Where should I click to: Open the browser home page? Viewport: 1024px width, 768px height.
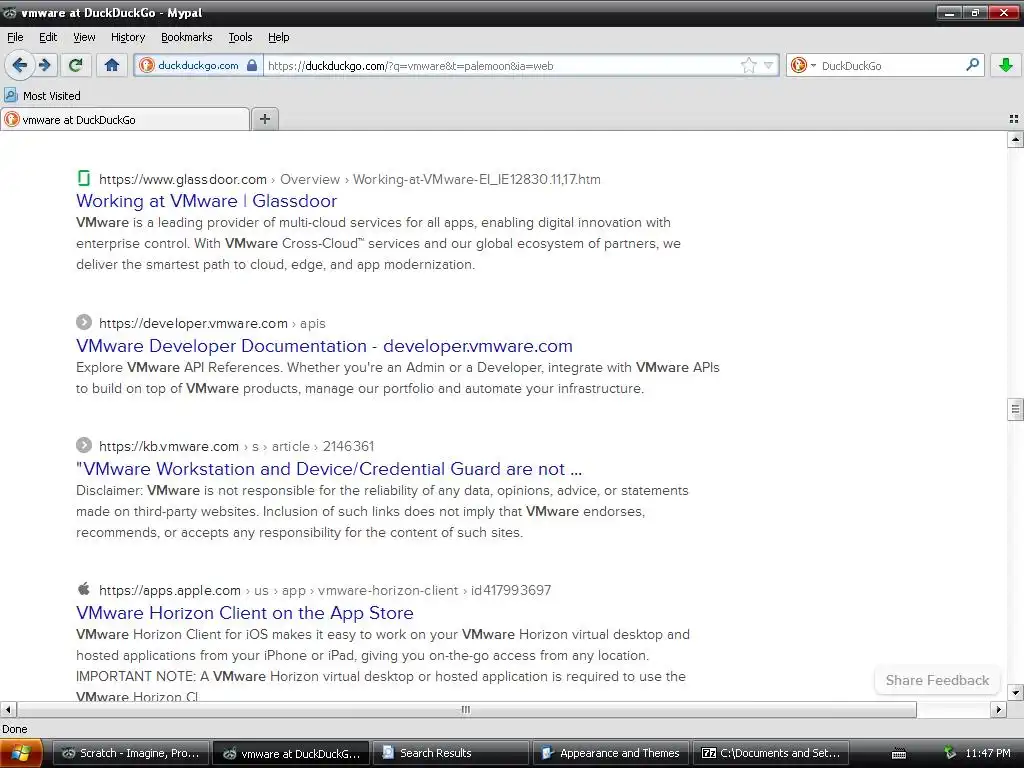point(112,65)
